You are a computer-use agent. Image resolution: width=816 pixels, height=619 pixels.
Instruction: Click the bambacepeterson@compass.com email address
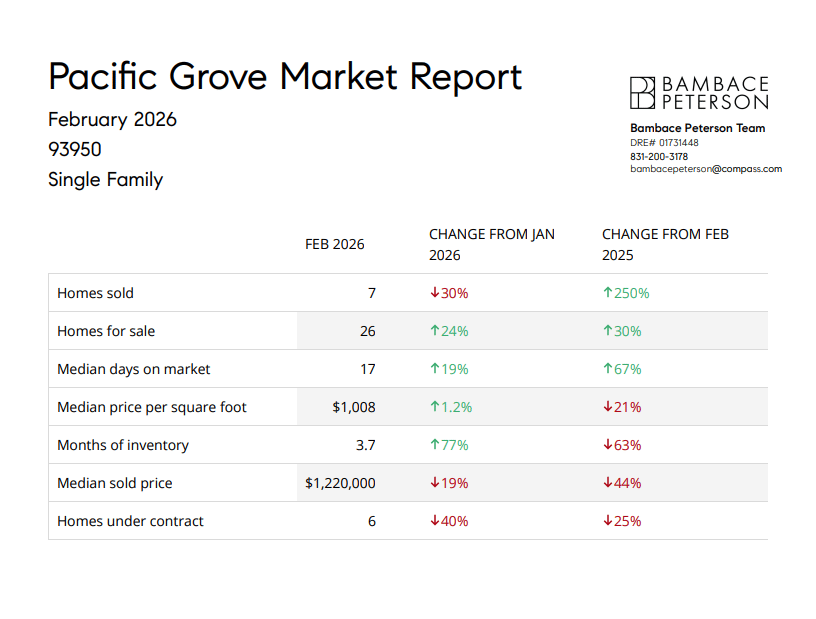(705, 169)
